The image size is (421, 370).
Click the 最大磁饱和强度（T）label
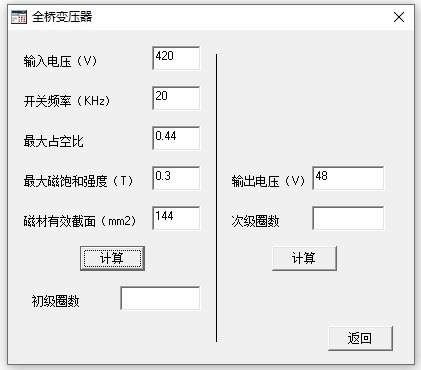tap(78, 181)
